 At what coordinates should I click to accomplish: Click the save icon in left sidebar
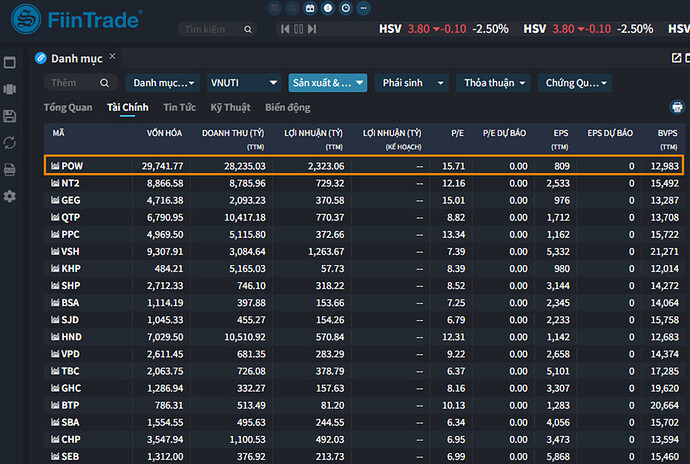[x=10, y=116]
